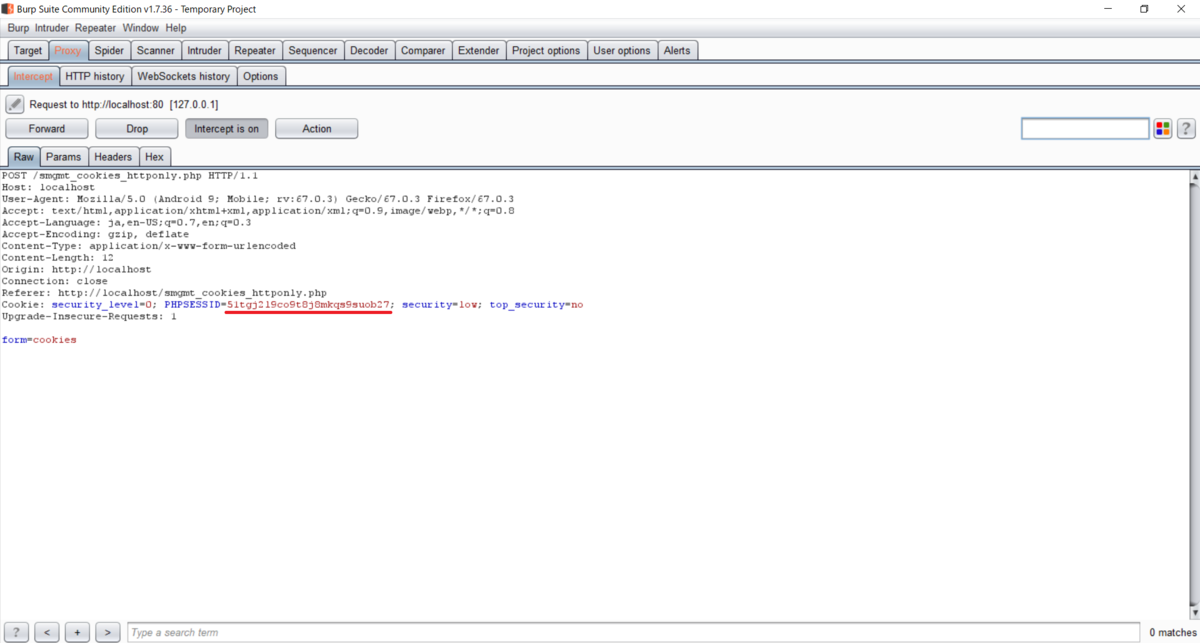Switch to the Hex view tab
Screen dimensions: 1200x643
point(154,157)
